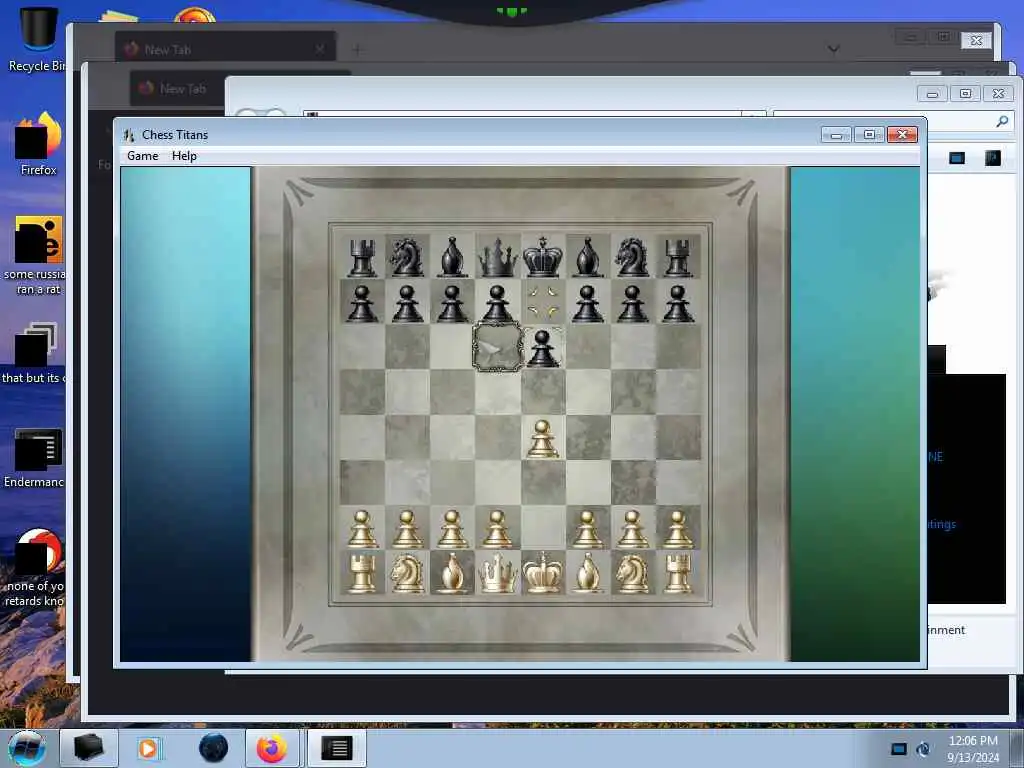The width and height of the screenshot is (1024, 768).
Task: Open the Firefox desktop shortcut
Action: point(39,144)
